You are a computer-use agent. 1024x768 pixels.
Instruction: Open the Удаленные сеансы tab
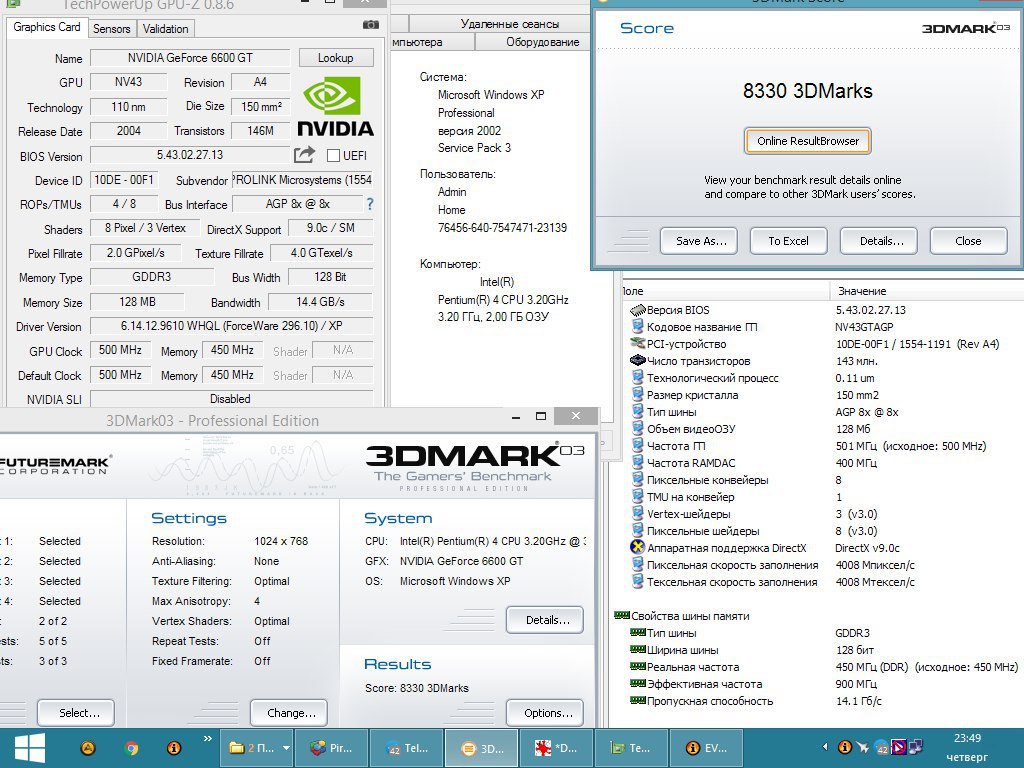[509, 24]
